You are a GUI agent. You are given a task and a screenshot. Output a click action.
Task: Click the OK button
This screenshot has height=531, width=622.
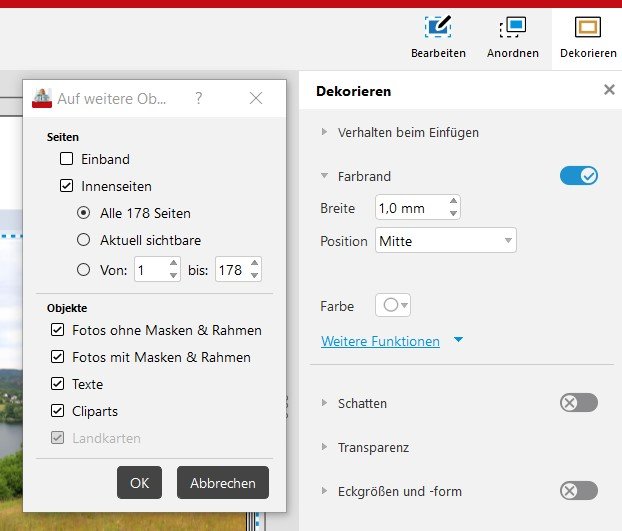[139, 483]
